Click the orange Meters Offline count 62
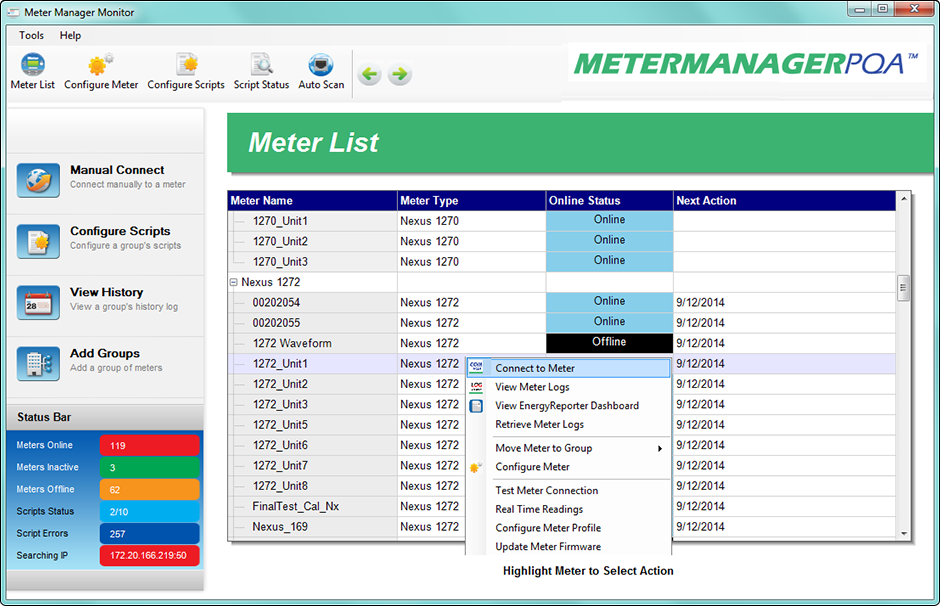Image resolution: width=940 pixels, height=606 pixels. click(x=149, y=490)
